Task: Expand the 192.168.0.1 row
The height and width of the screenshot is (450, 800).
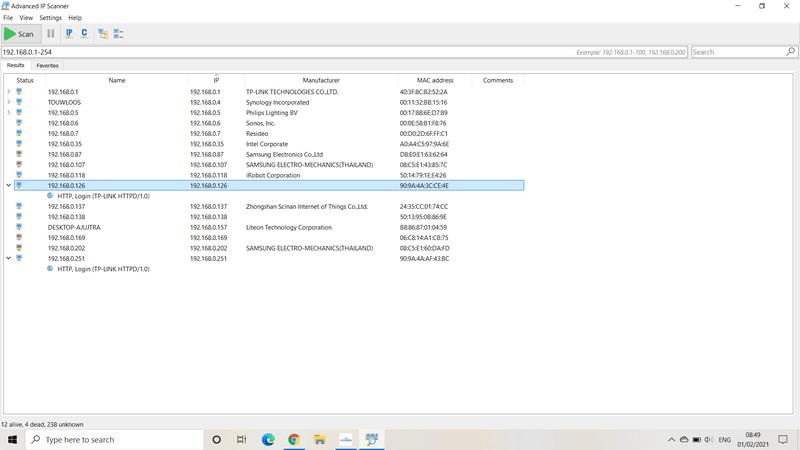Action: pyautogui.click(x=9, y=92)
